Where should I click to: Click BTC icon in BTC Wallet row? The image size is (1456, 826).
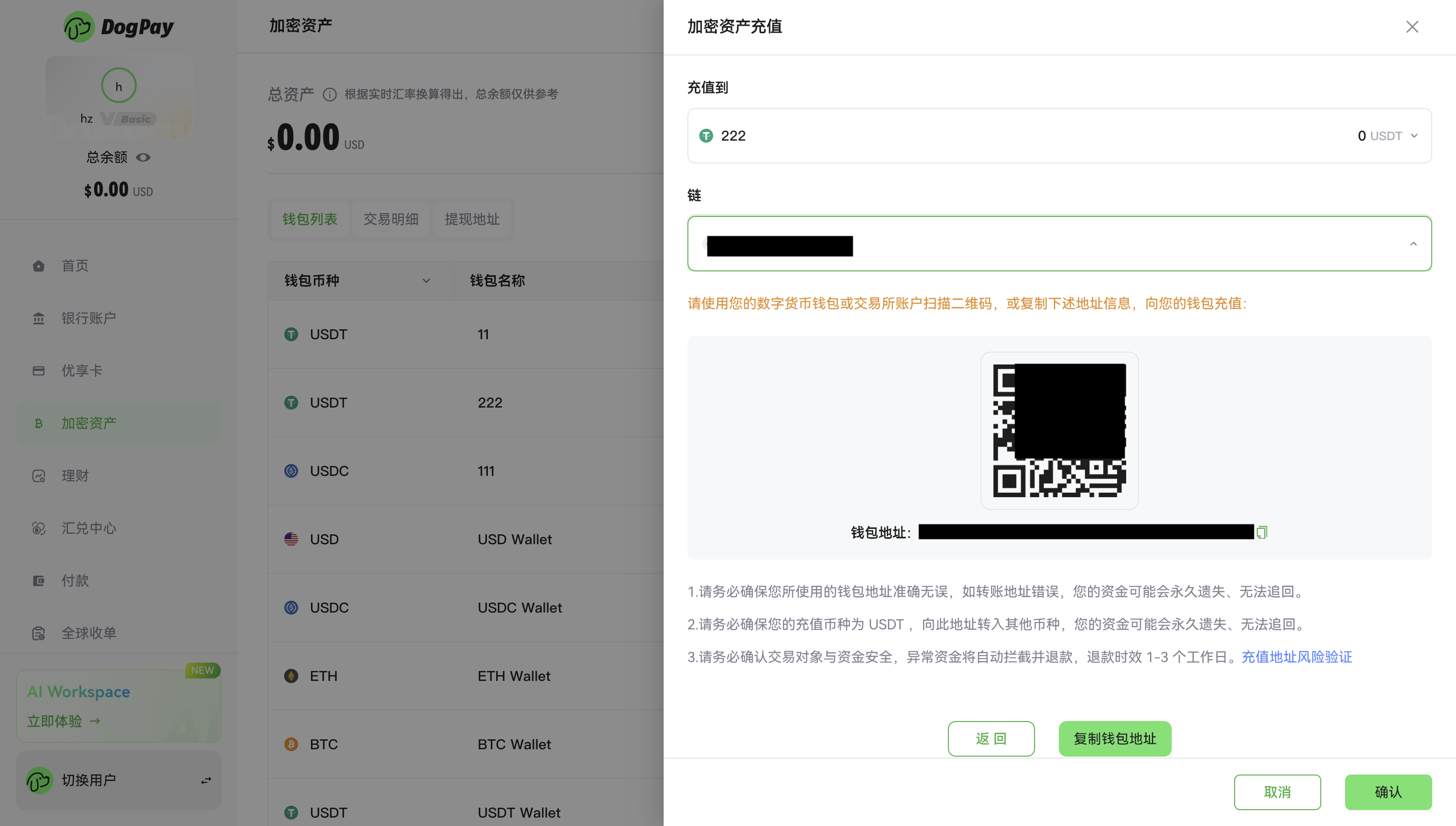(291, 744)
